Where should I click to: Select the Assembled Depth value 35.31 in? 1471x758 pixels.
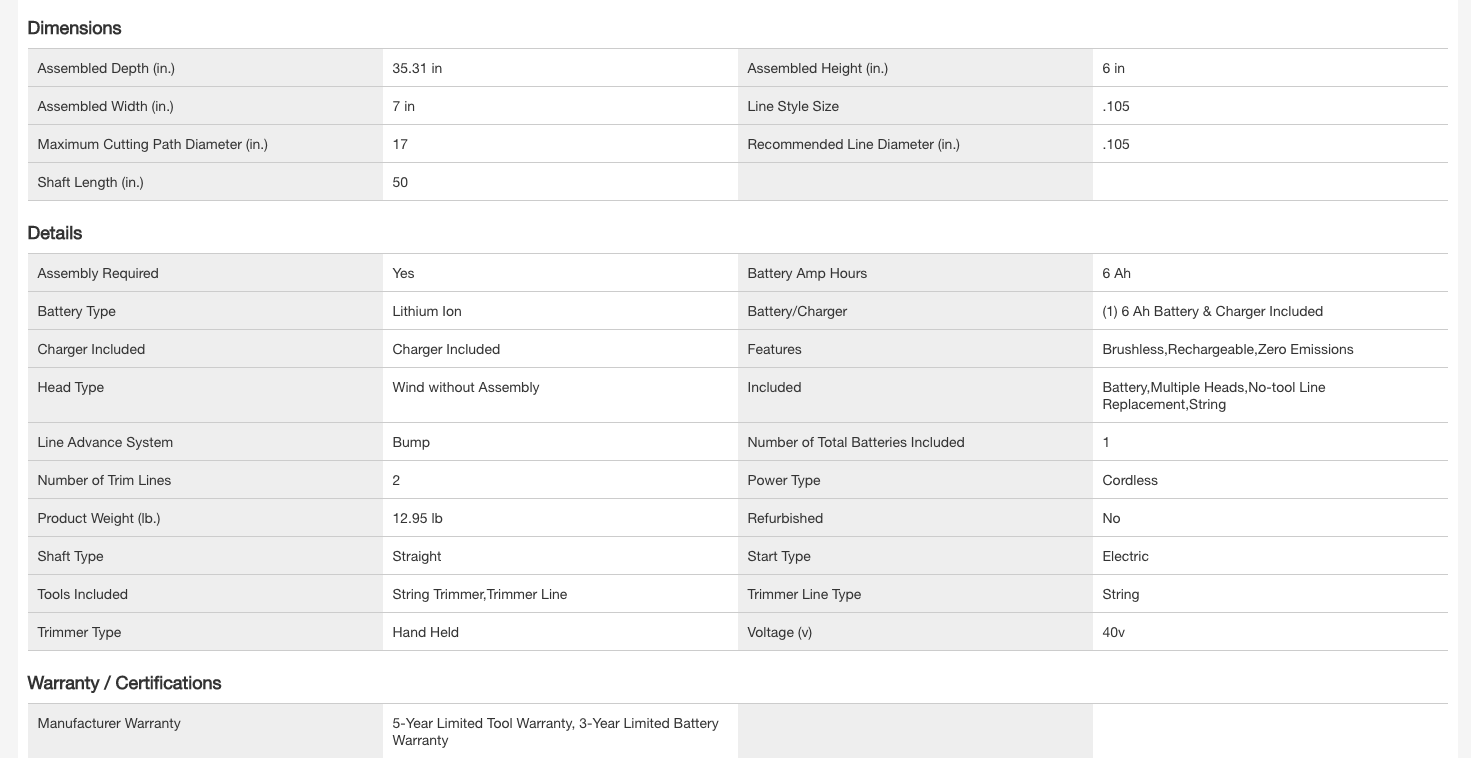click(417, 68)
